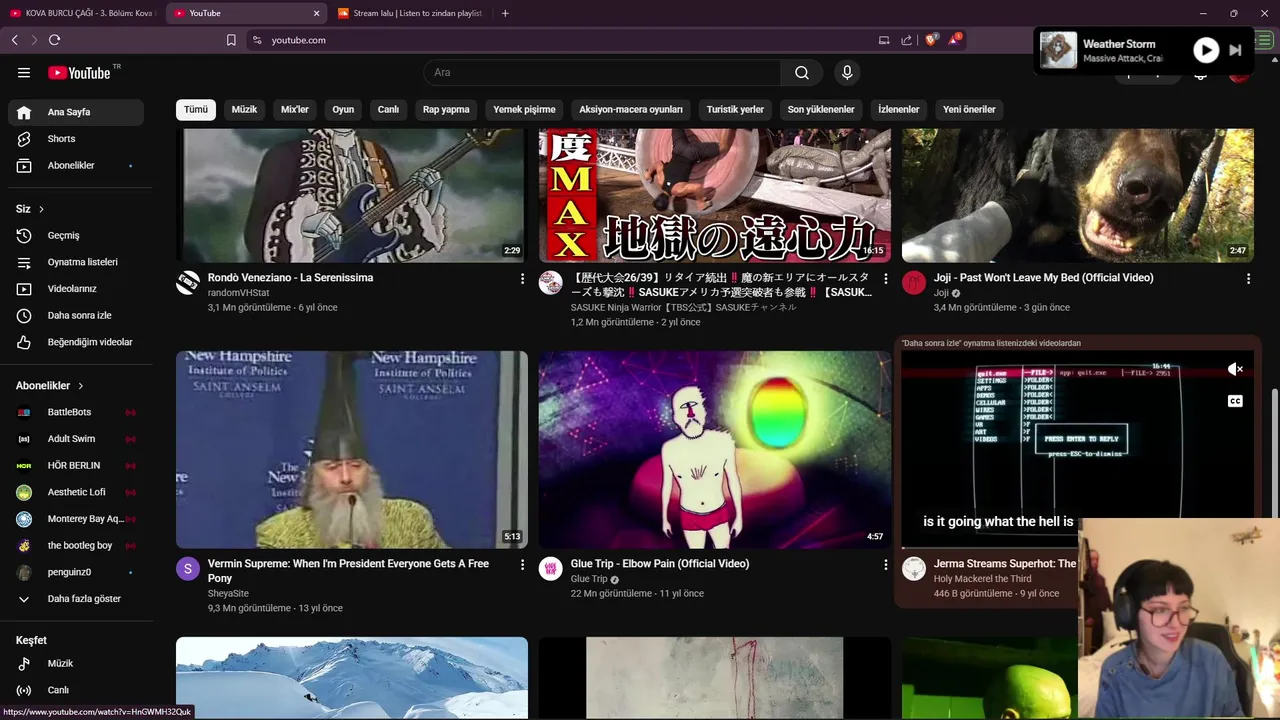This screenshot has width=1280, height=720.
Task: Open more options for SASUKE Ninja Warrior video
Action: tap(885, 279)
